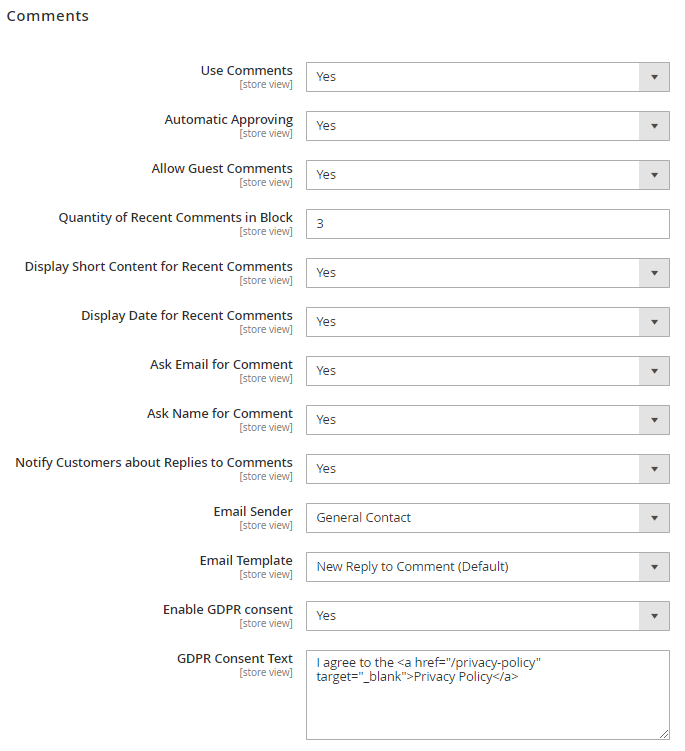
Task: Click the GDPR textarea resize handle
Action: [664, 734]
